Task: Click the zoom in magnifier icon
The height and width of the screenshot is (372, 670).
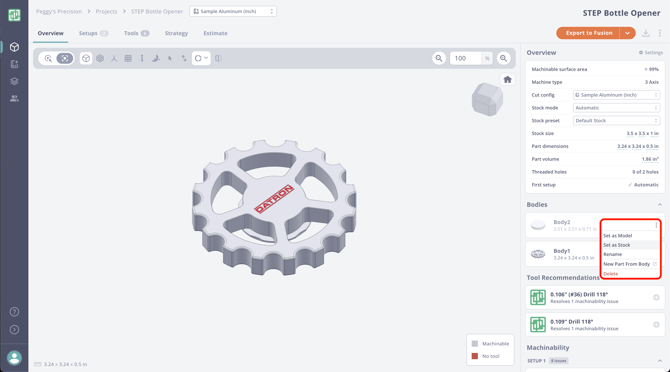Action: 504,59
